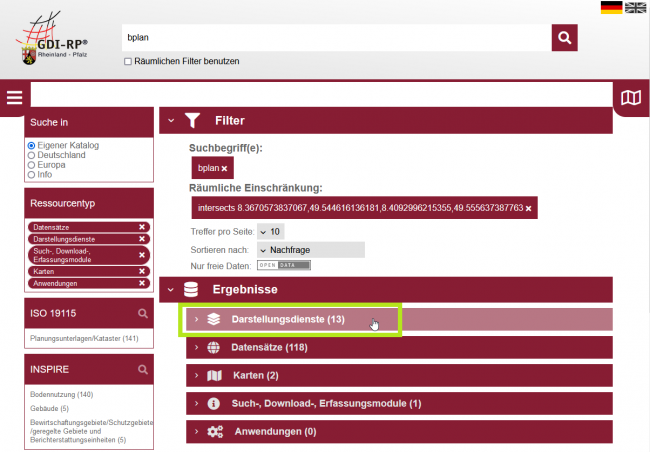Image resolution: width=650 pixels, height=452 pixels.
Task: Remove the Darstellungsdienste resource type filter
Action: tap(142, 239)
